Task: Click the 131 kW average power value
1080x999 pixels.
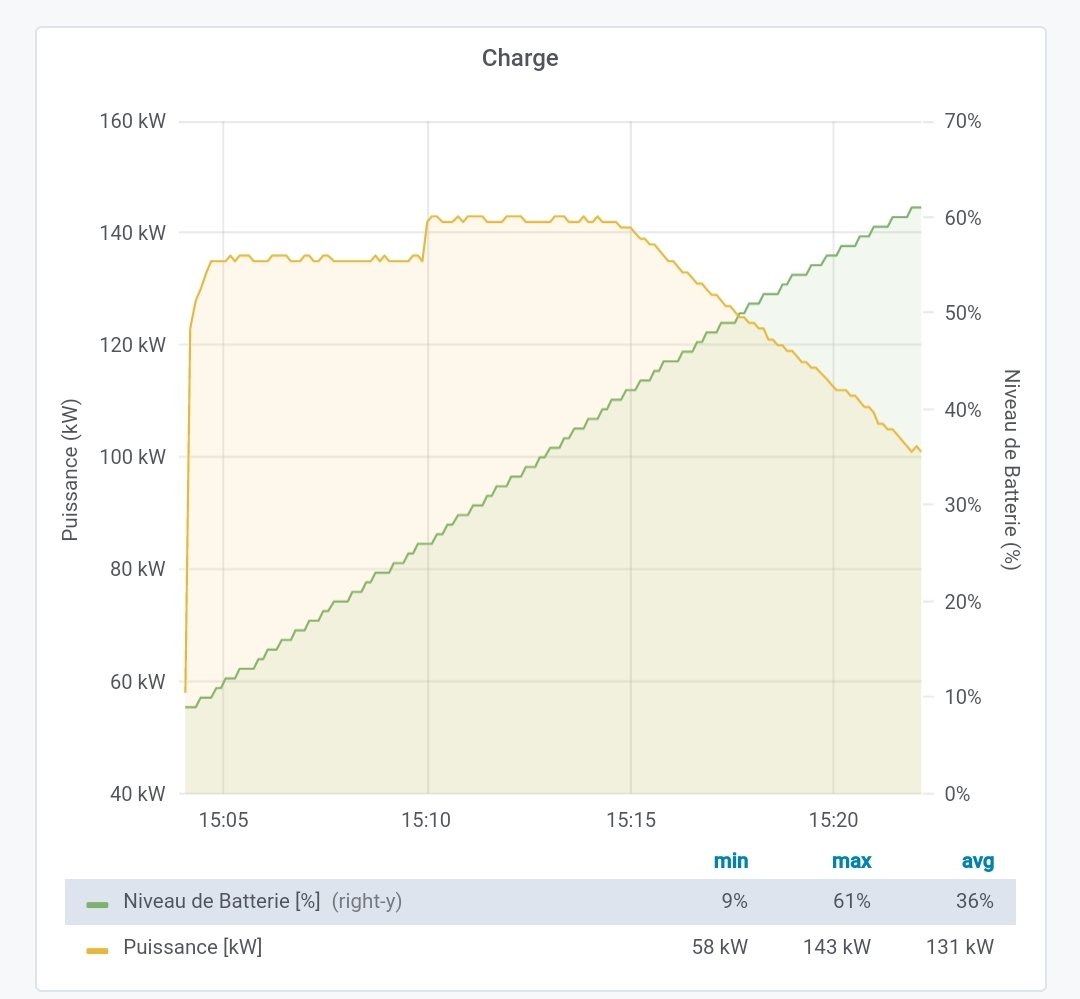Action: [x=959, y=947]
